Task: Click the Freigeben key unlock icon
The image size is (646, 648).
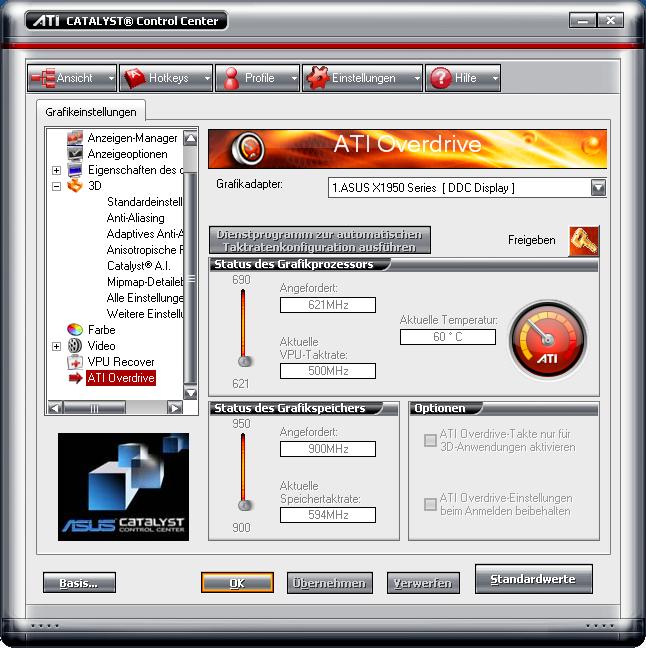Action: pos(584,241)
